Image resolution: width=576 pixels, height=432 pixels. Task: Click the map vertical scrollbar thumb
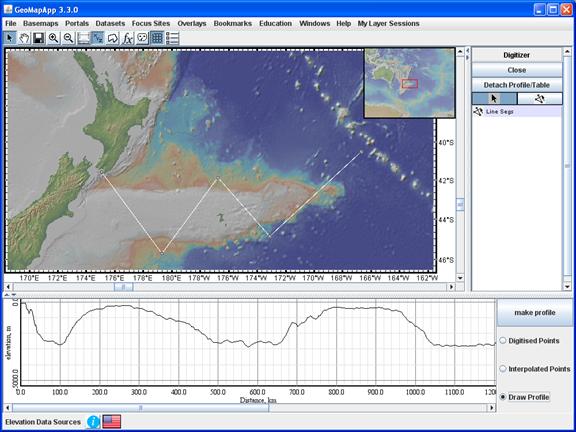pyautogui.click(x=460, y=204)
